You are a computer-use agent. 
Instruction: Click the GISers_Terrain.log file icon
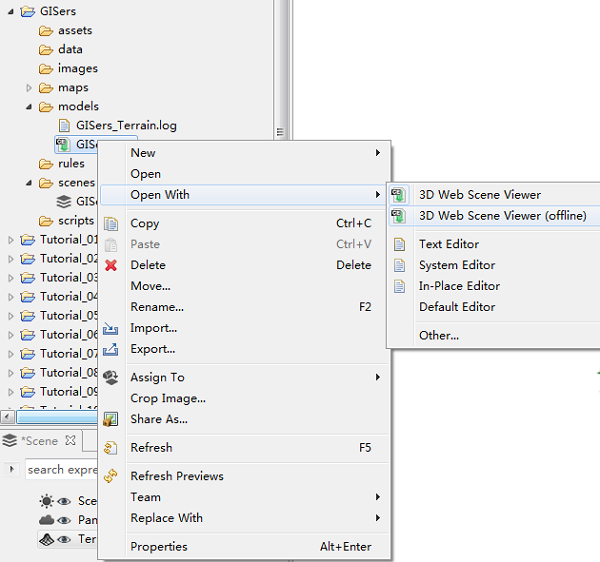[x=64, y=125]
